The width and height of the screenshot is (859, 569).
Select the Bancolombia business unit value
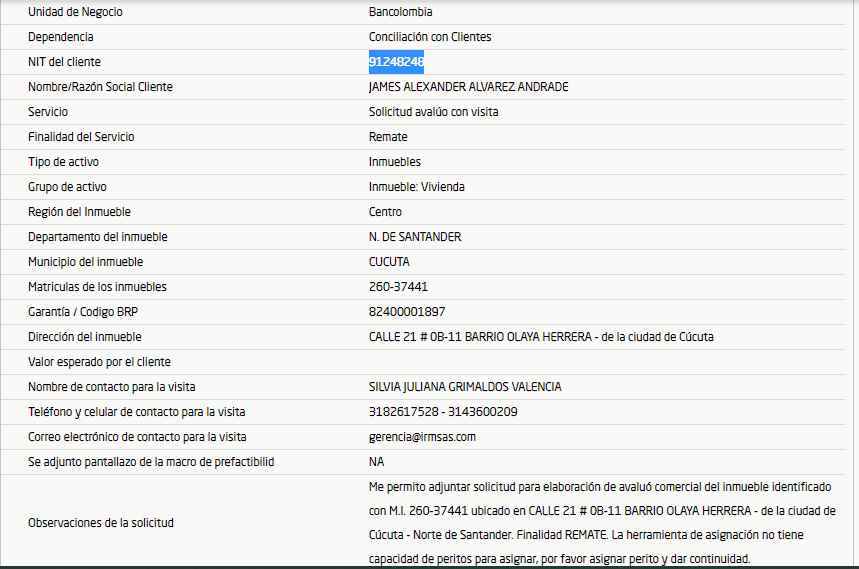[400, 12]
